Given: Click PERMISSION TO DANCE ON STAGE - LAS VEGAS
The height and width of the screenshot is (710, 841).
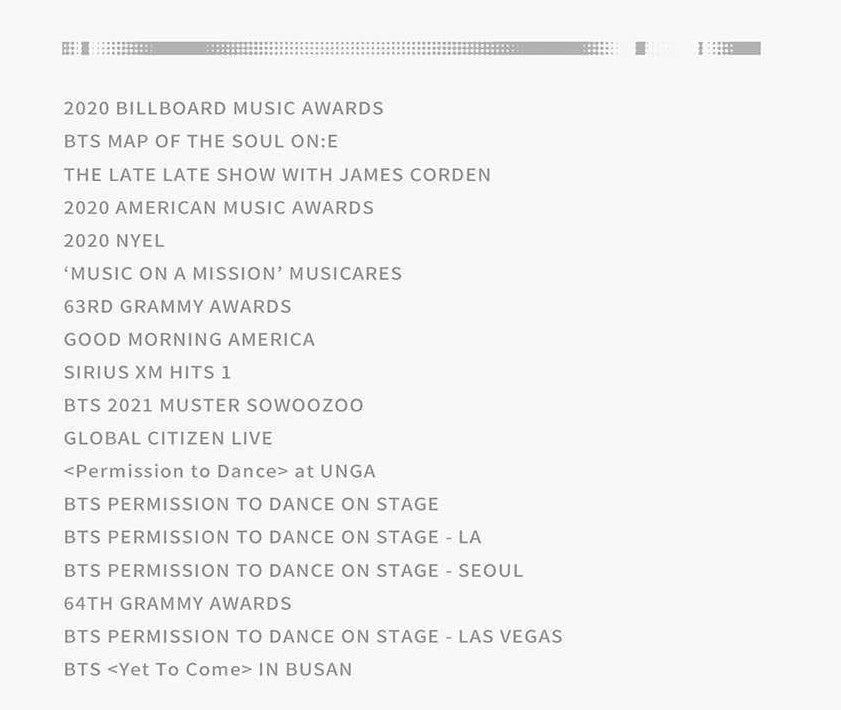Looking at the screenshot, I should point(313,637).
